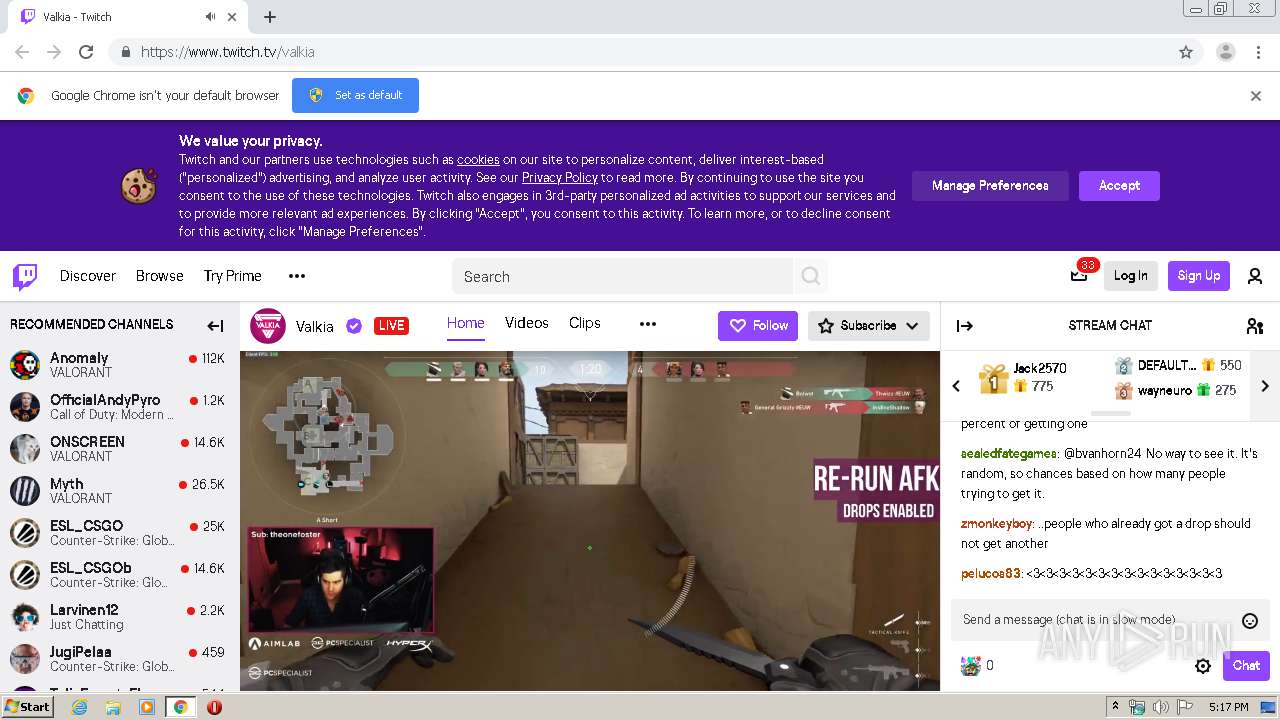Open the user account menu icon
This screenshot has height=720, width=1280.
[1255, 276]
